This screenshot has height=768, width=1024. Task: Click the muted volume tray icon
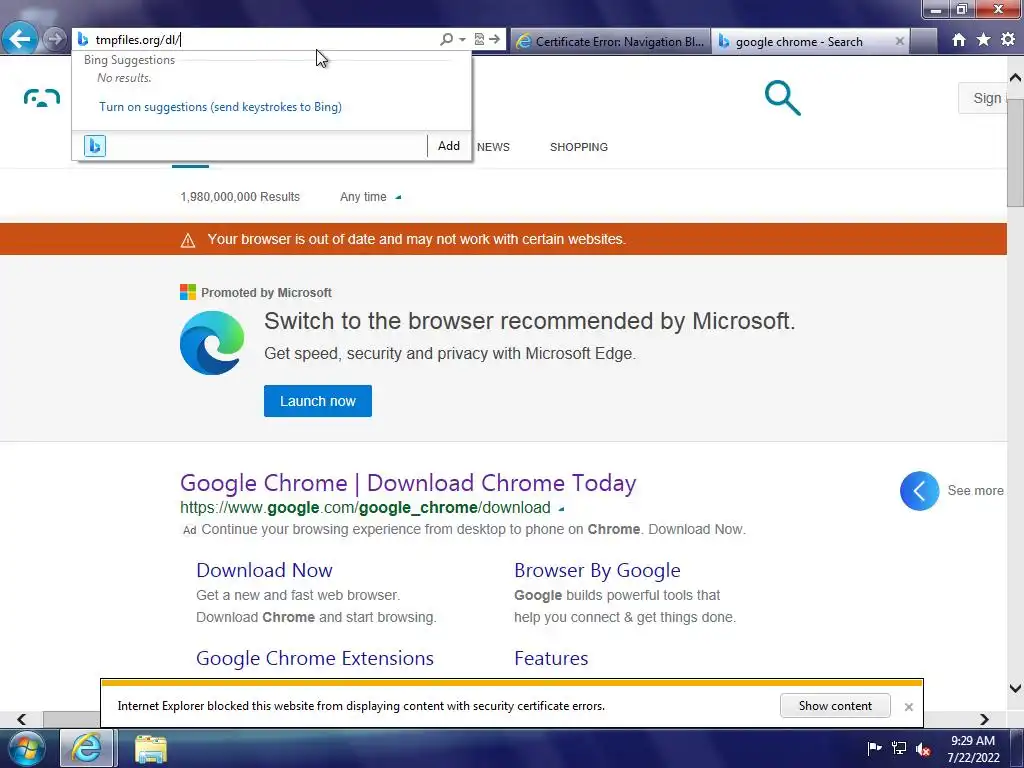coord(923,749)
